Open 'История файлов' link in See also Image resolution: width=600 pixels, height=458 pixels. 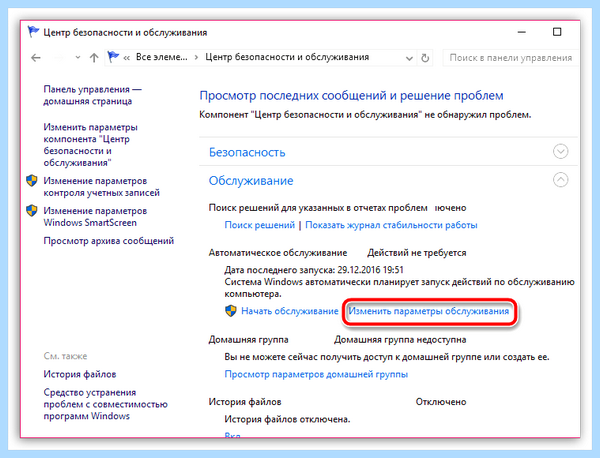80,374
